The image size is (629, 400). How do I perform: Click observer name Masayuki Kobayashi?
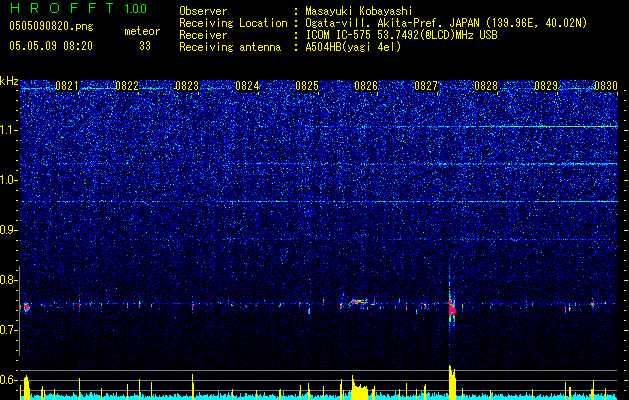click(x=359, y=11)
